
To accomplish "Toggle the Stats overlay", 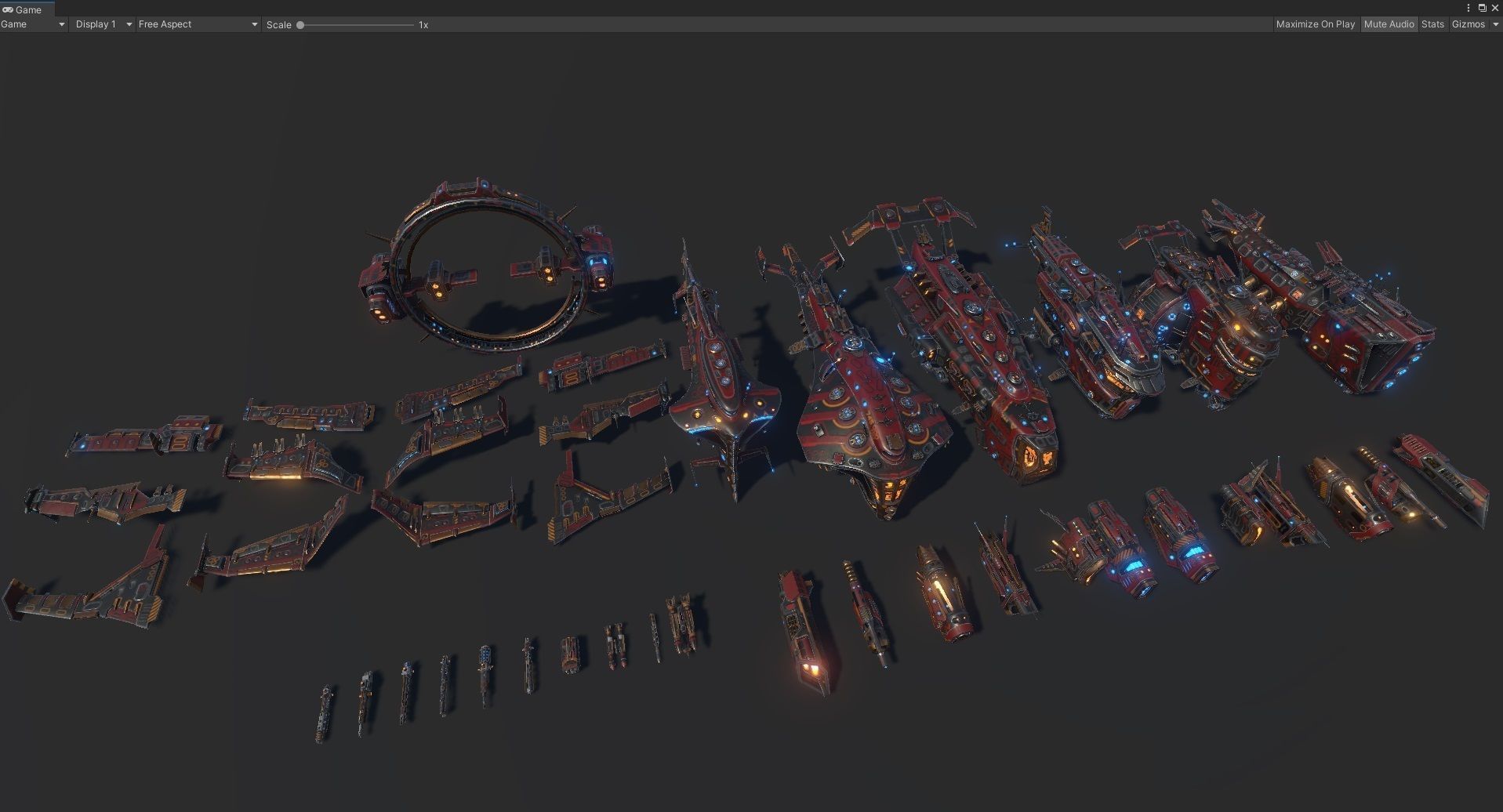I will tap(1432, 24).
